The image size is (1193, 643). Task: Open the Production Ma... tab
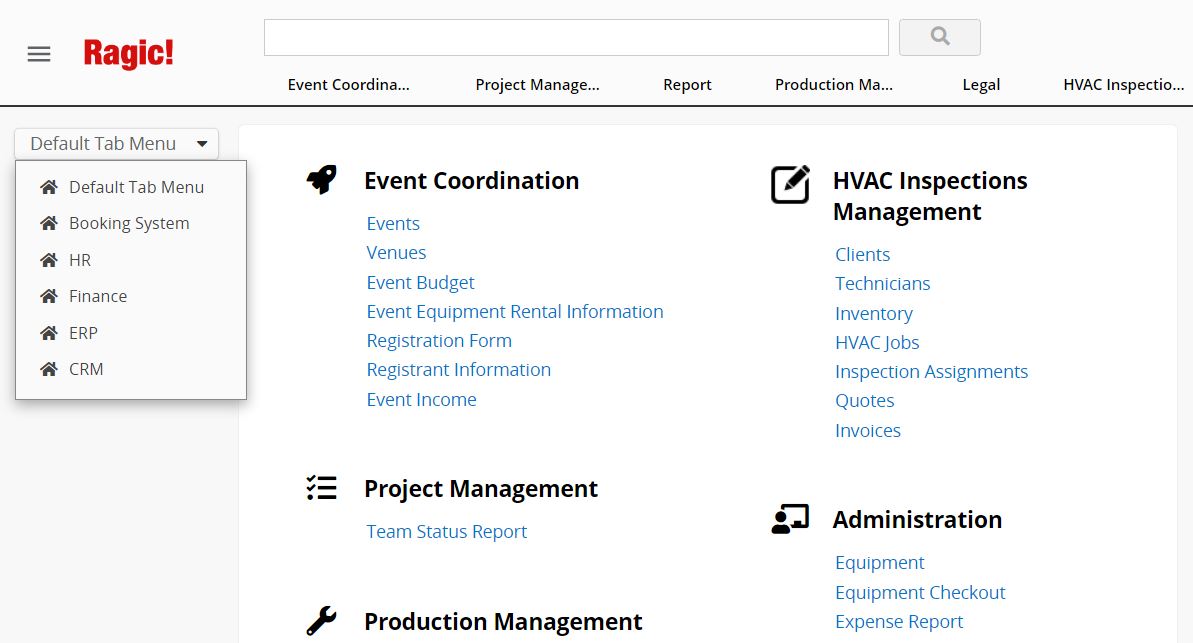click(x=834, y=84)
